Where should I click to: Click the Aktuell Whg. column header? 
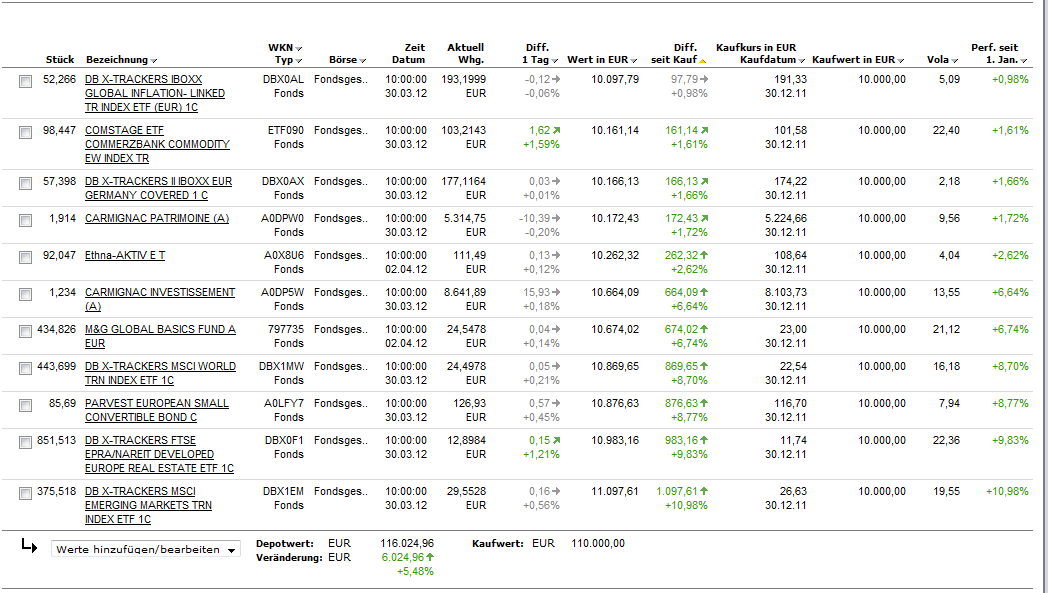coord(466,53)
